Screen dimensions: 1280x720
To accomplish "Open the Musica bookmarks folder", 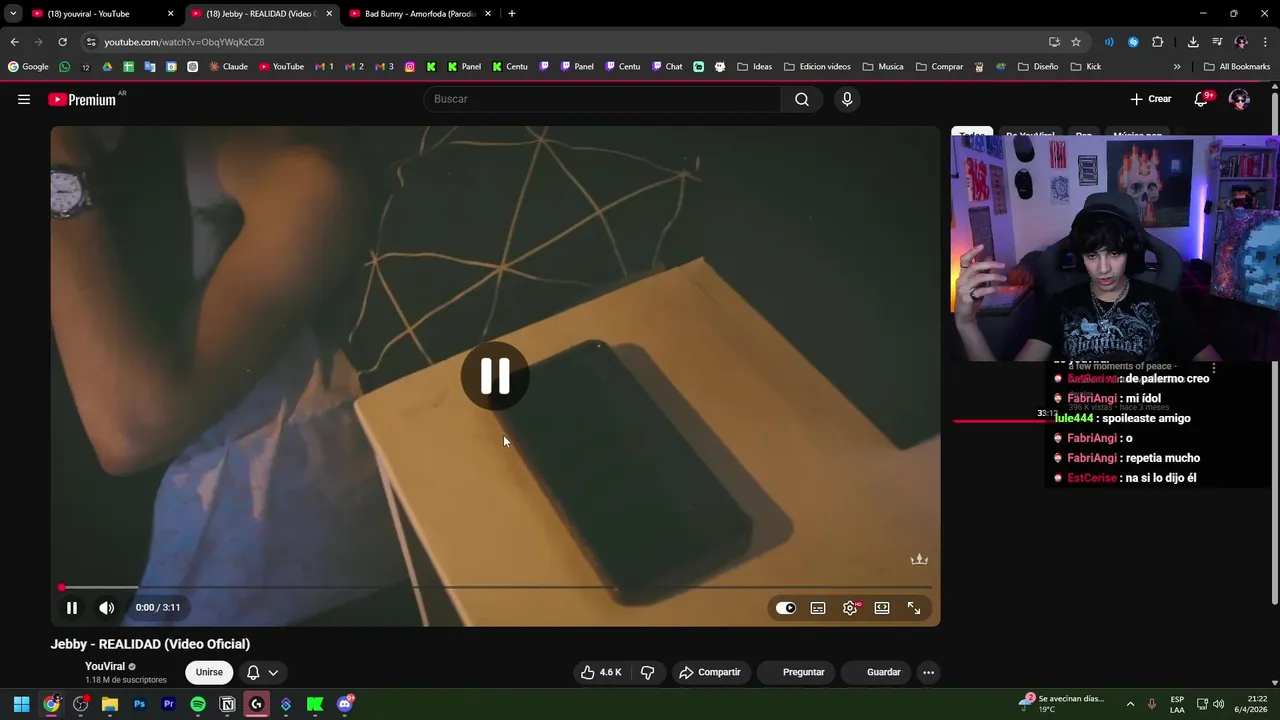I will click(884, 67).
